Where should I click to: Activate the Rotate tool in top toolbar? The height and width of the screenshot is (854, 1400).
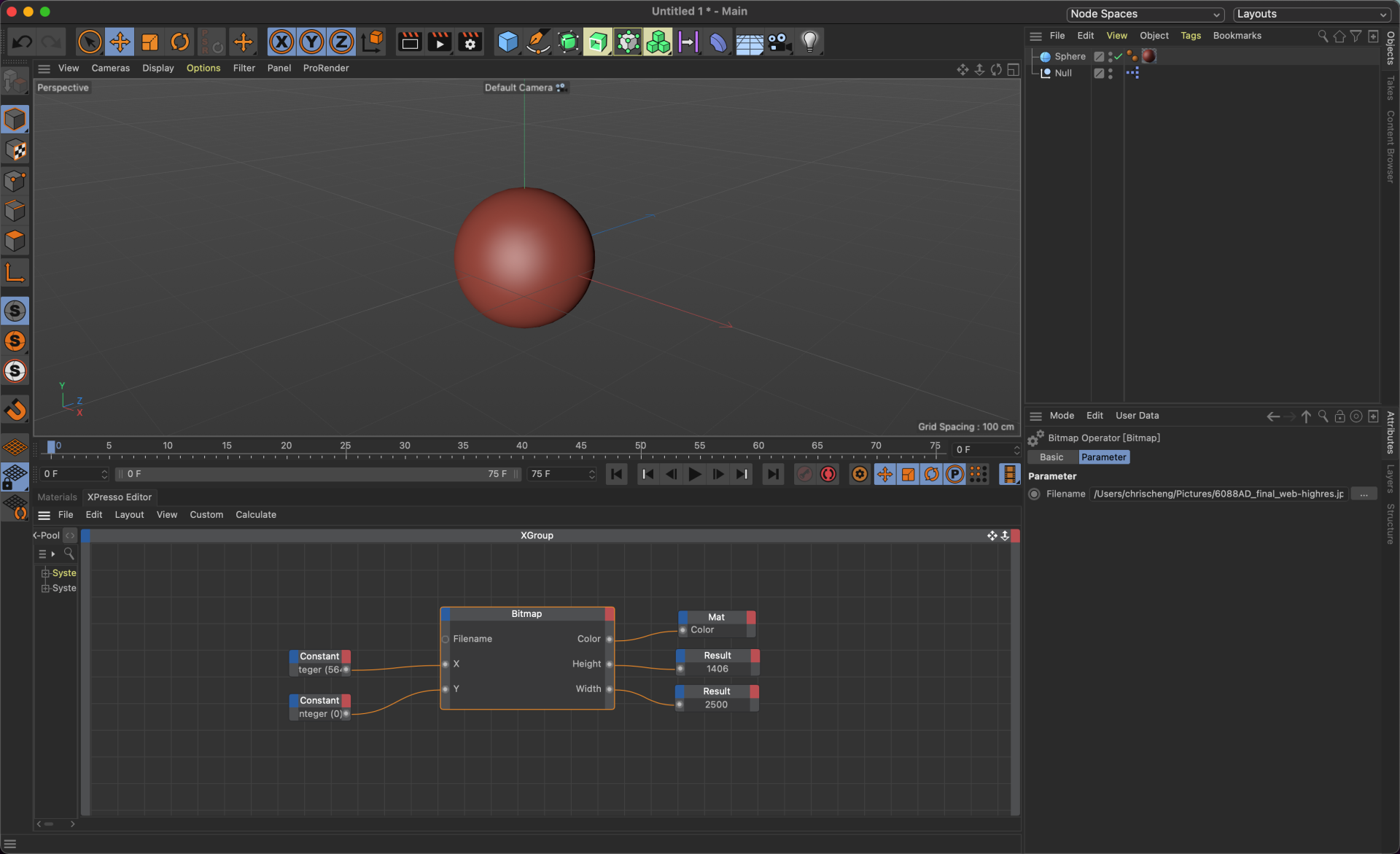[x=180, y=42]
